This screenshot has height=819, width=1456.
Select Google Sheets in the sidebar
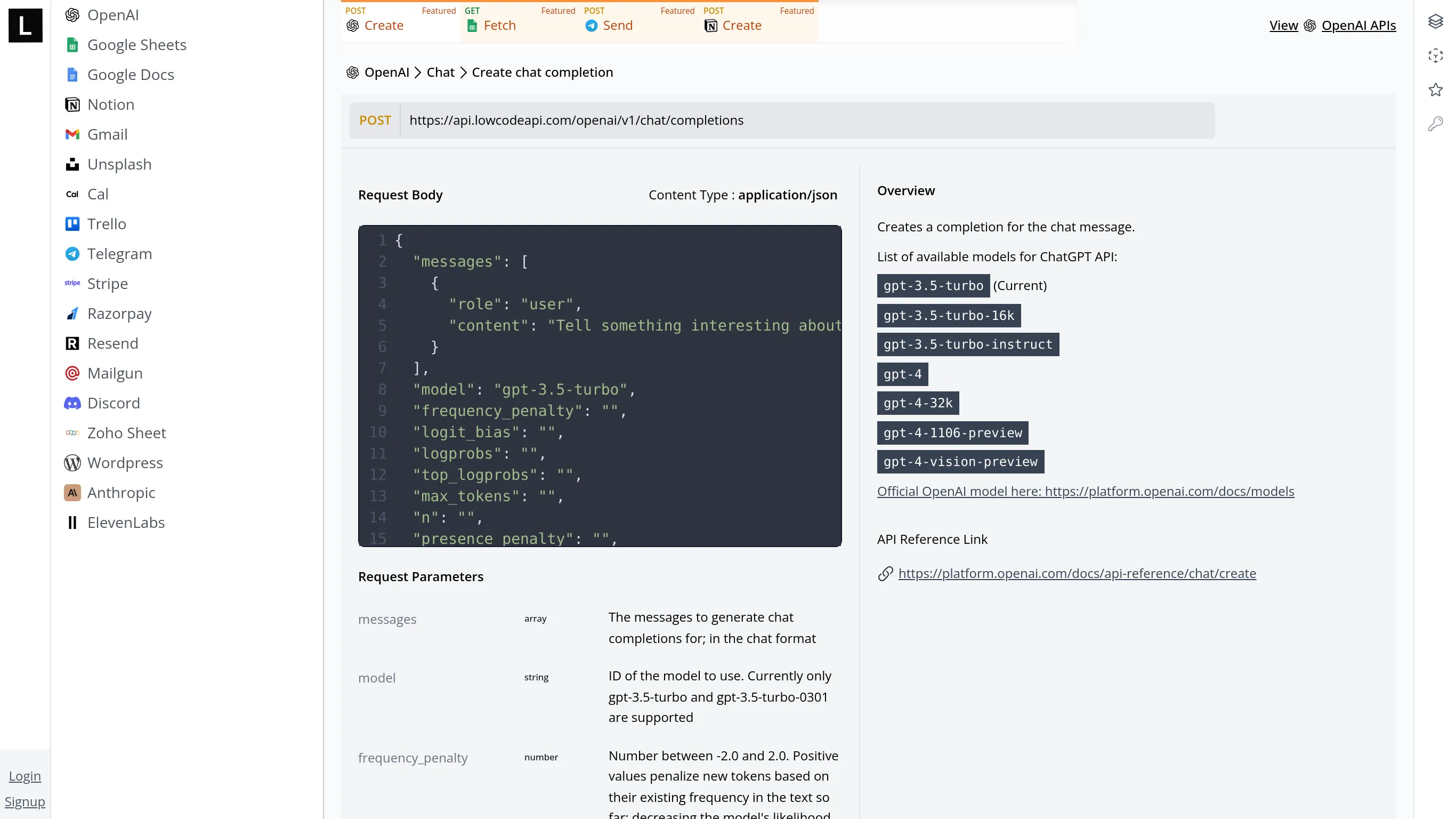click(125, 45)
